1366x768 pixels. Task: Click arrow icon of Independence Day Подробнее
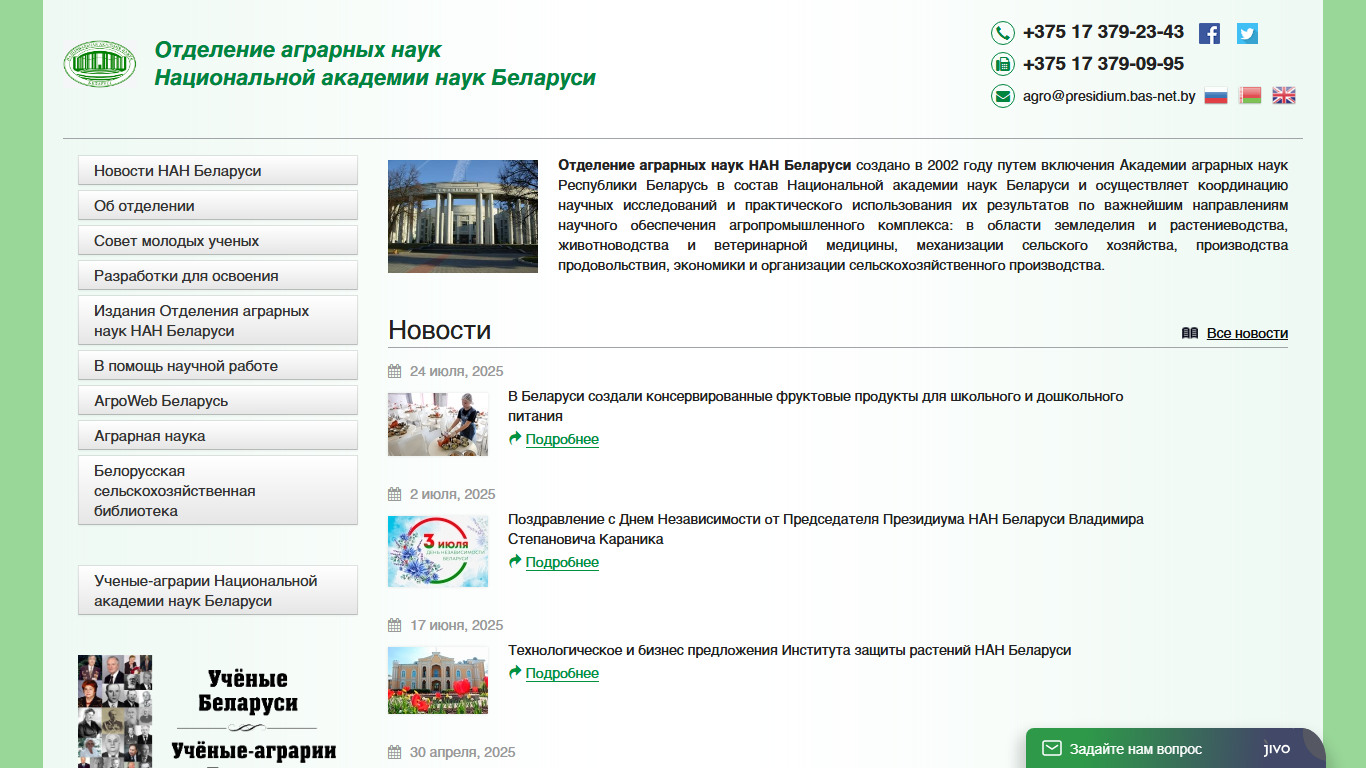(x=515, y=561)
